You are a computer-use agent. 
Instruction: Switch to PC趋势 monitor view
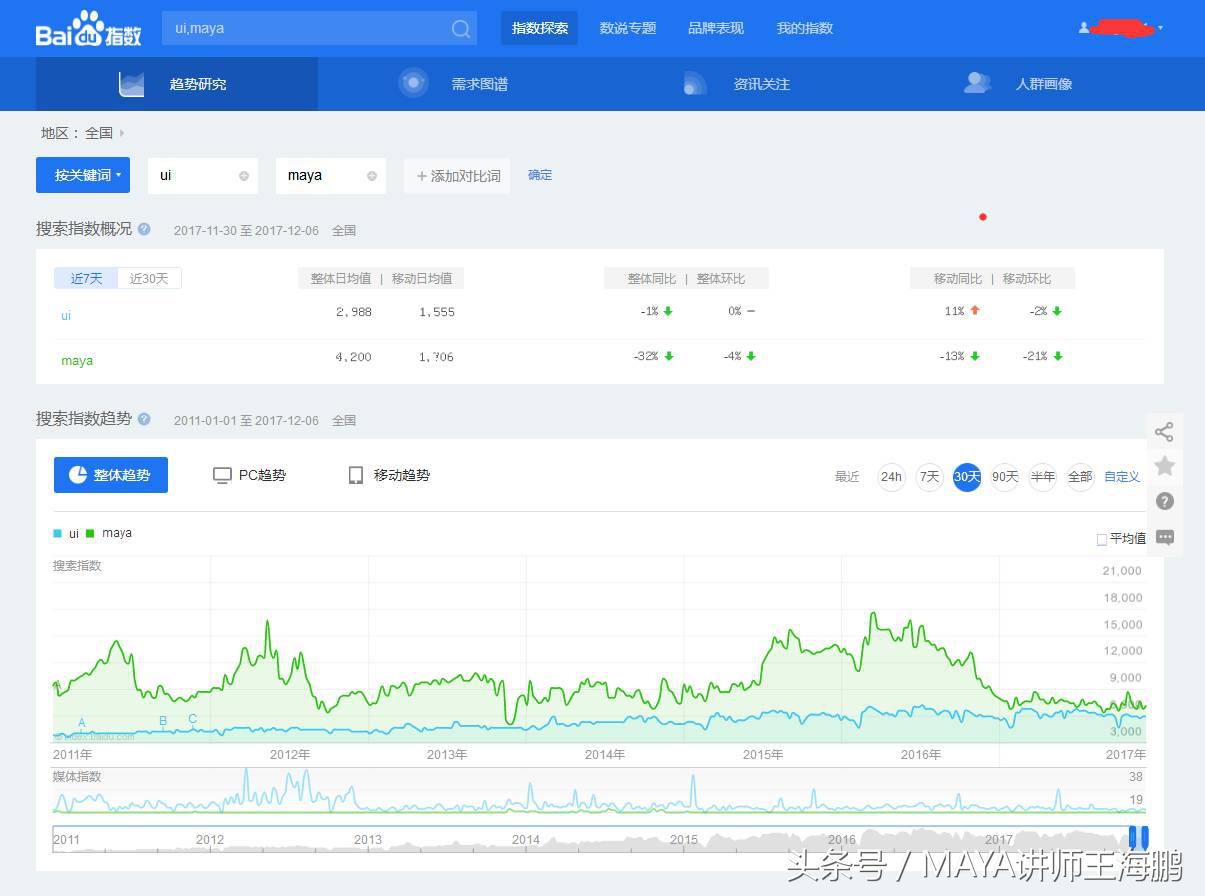pyautogui.click(x=249, y=475)
